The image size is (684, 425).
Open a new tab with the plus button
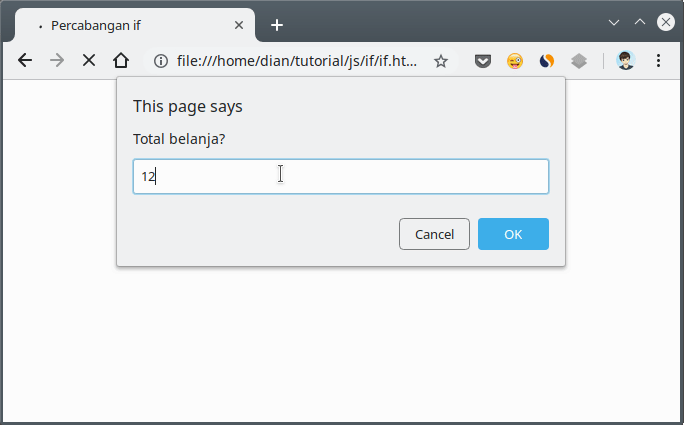point(277,25)
